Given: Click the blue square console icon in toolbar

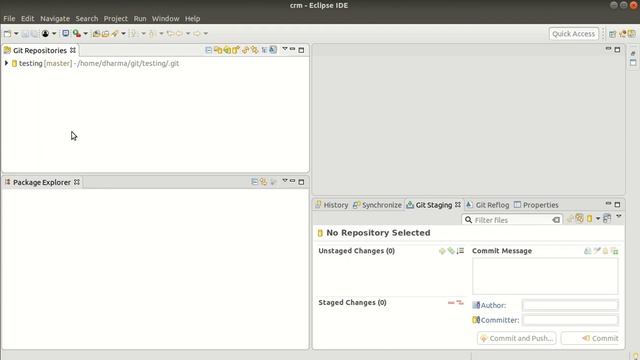Looking at the screenshot, I should [65, 33].
